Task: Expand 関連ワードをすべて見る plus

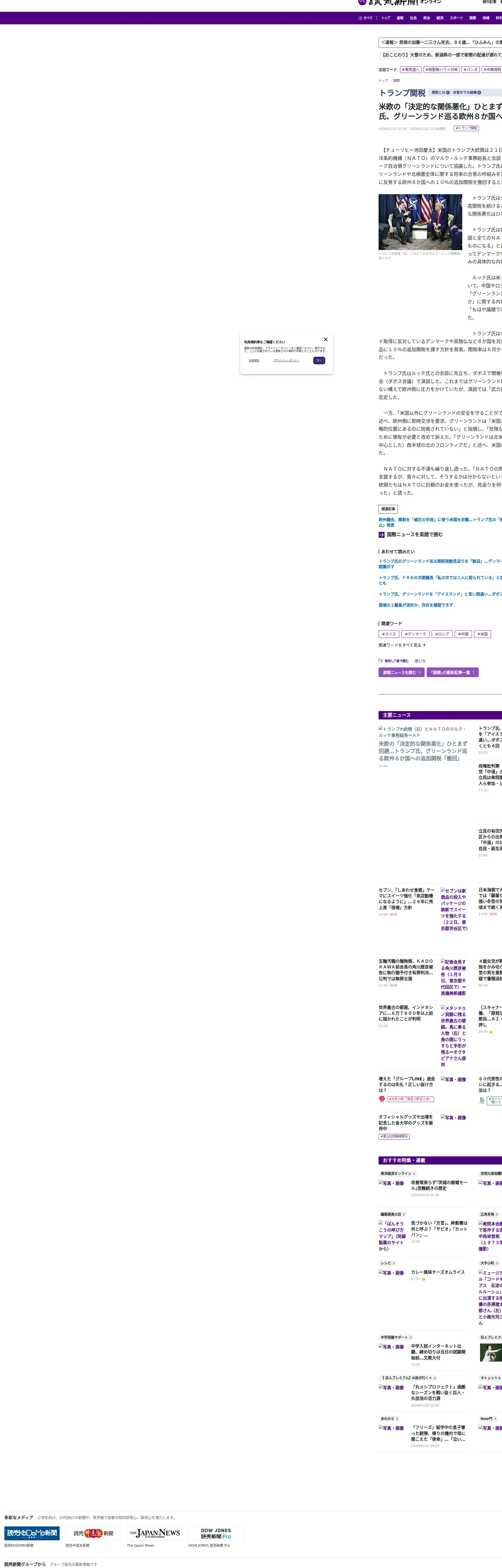Action: click(424, 645)
